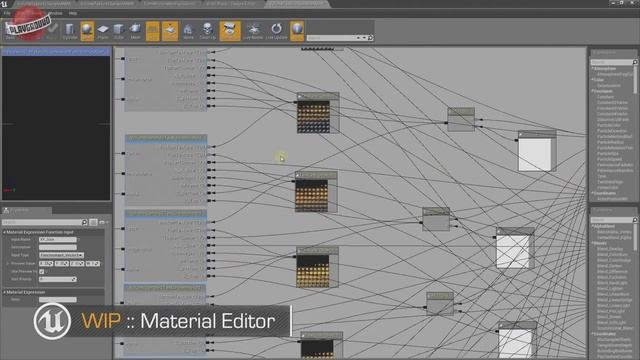Click the Sort Priority field

coord(58,279)
